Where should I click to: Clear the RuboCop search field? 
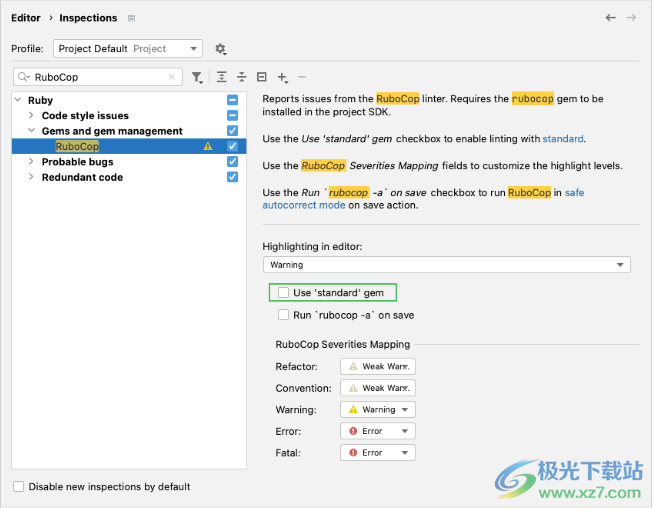coord(172,77)
